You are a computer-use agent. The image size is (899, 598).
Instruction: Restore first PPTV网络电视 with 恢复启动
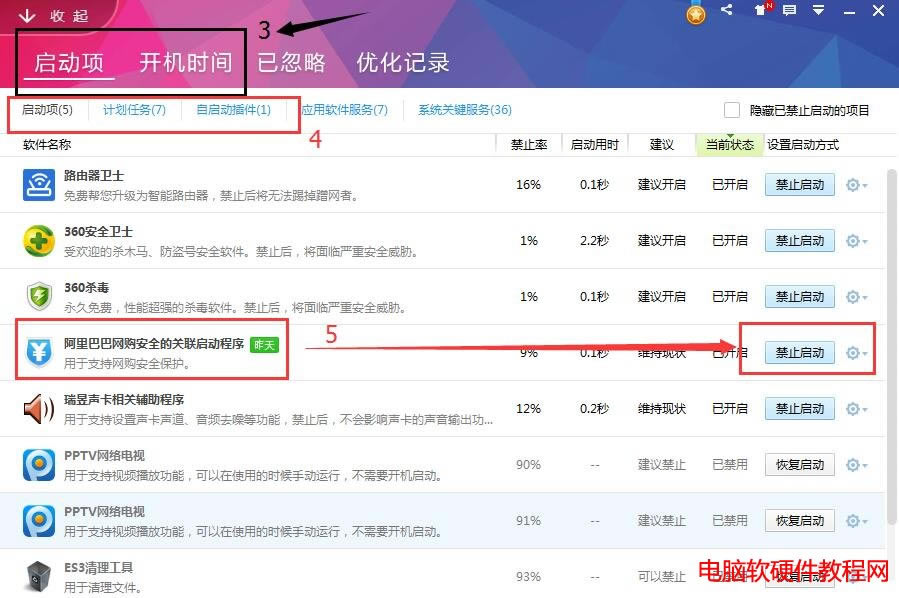(x=800, y=465)
